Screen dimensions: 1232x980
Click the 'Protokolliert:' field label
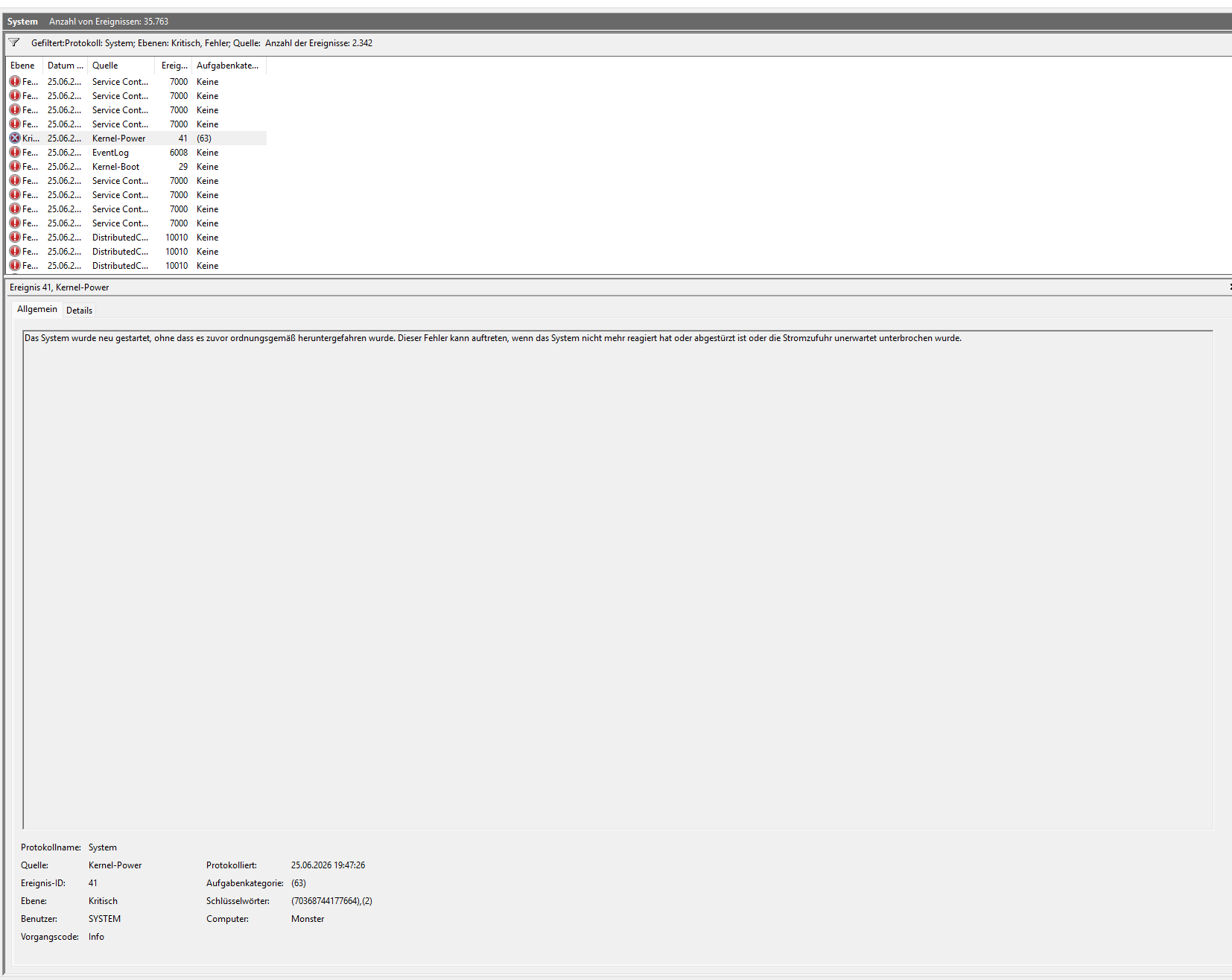click(x=232, y=865)
